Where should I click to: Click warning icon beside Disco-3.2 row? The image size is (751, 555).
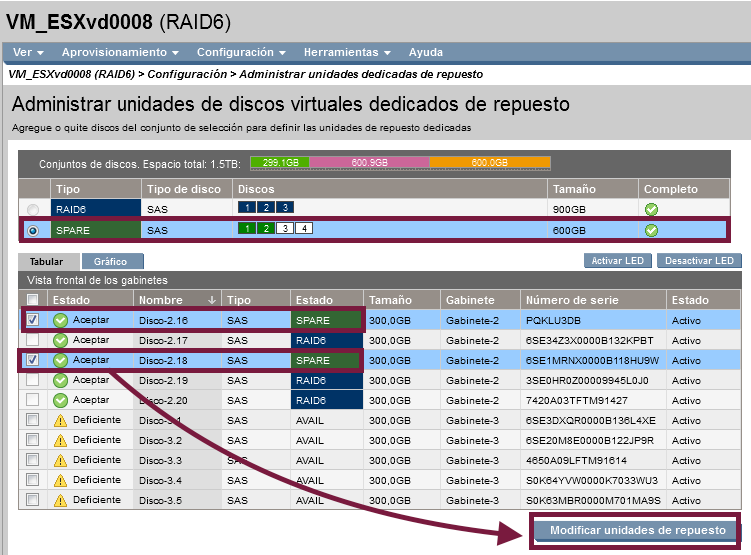[60, 440]
